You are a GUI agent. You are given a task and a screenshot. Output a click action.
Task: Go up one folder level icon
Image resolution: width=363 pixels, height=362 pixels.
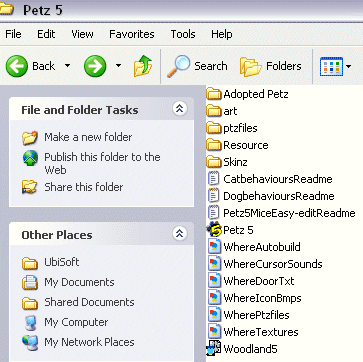point(143,66)
